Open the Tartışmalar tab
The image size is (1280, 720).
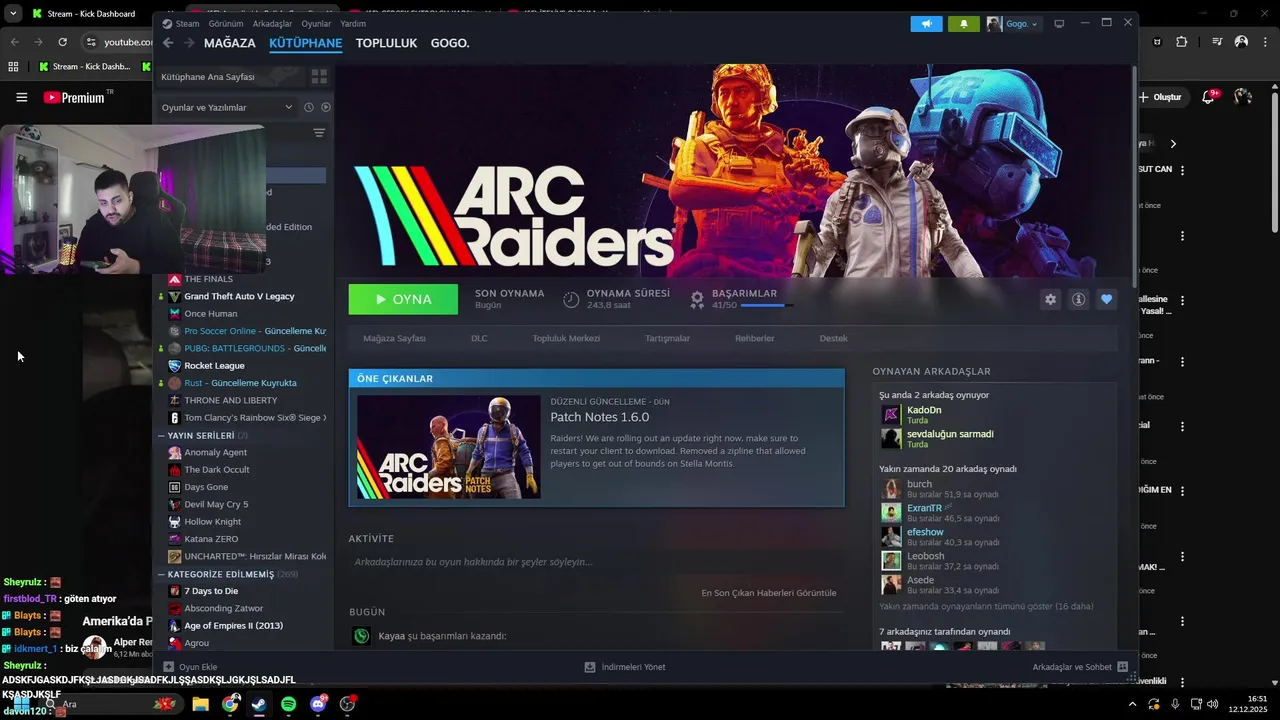click(x=667, y=338)
